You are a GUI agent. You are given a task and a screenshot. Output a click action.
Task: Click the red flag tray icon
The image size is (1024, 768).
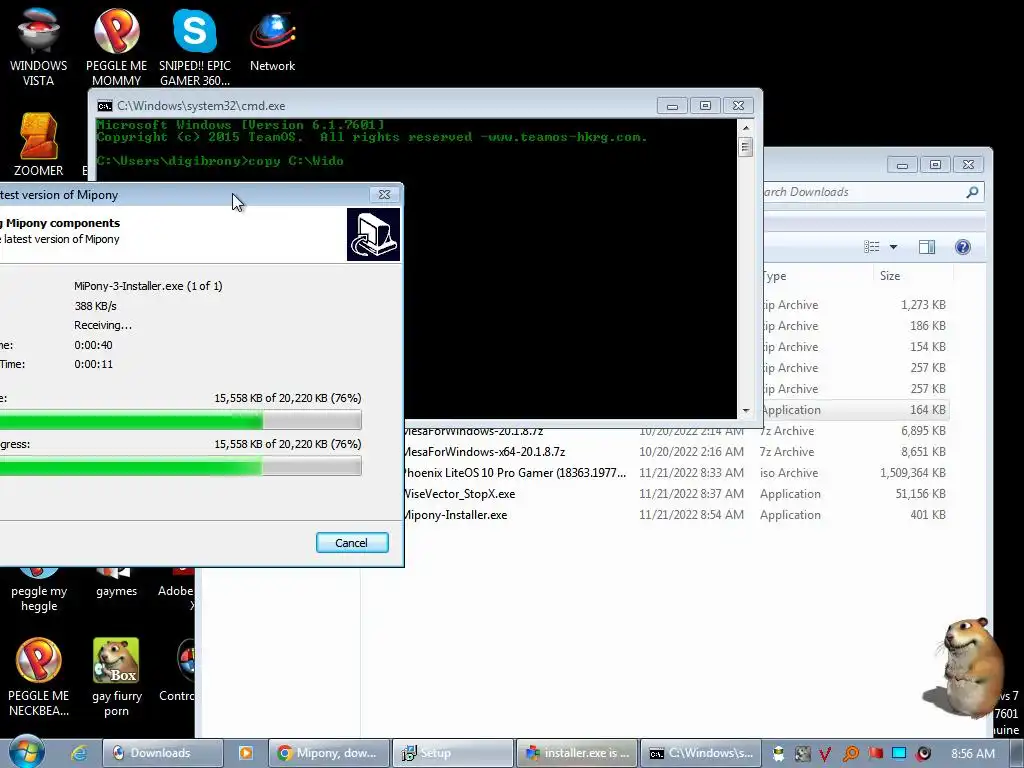(875, 754)
